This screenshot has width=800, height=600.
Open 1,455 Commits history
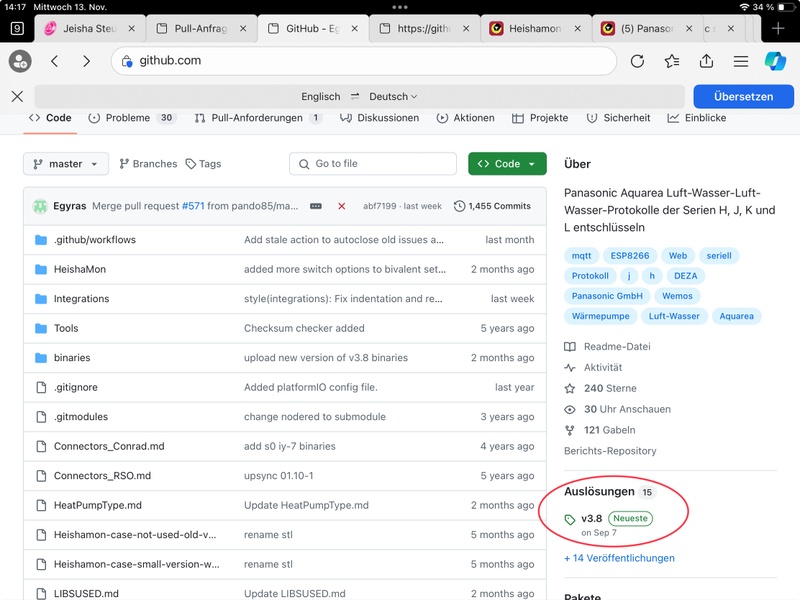coord(492,206)
